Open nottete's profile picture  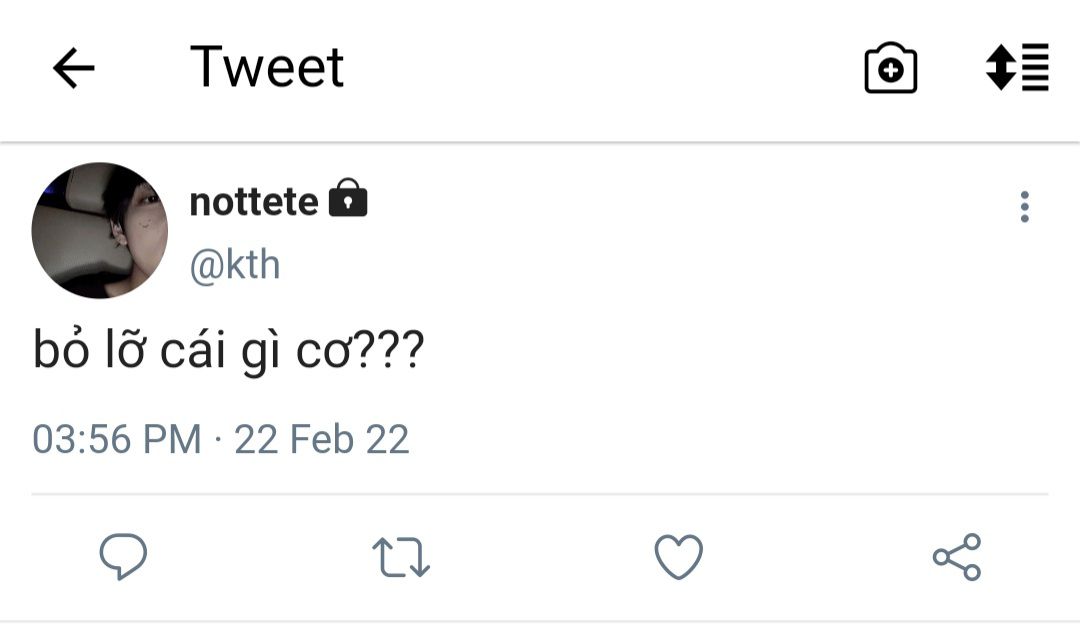[x=100, y=230]
